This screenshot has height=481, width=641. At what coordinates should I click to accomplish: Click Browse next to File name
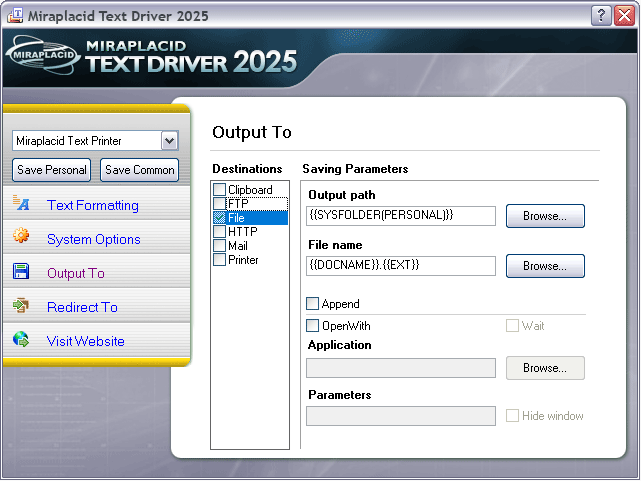click(545, 266)
